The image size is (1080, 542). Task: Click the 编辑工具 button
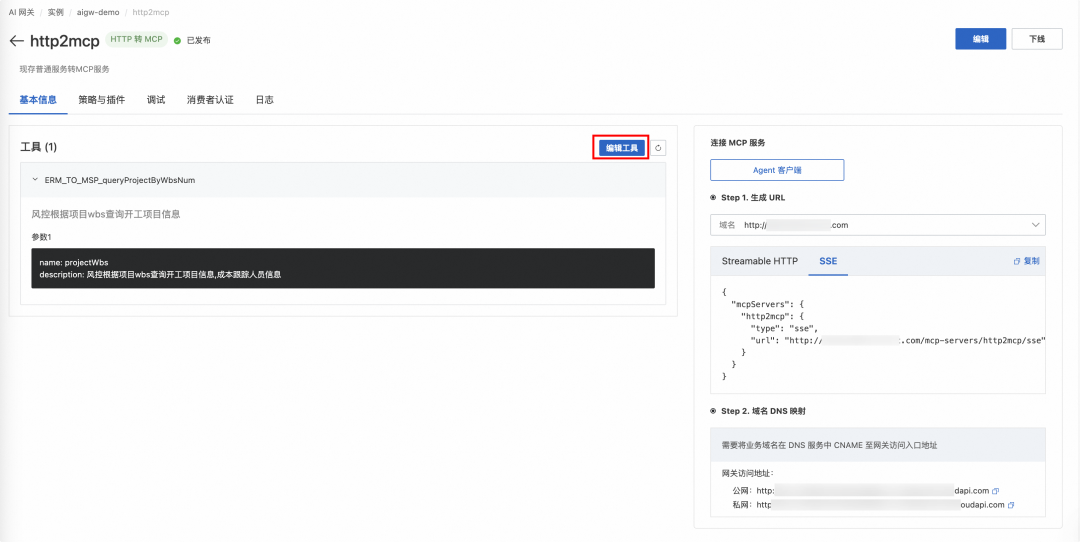click(x=621, y=148)
